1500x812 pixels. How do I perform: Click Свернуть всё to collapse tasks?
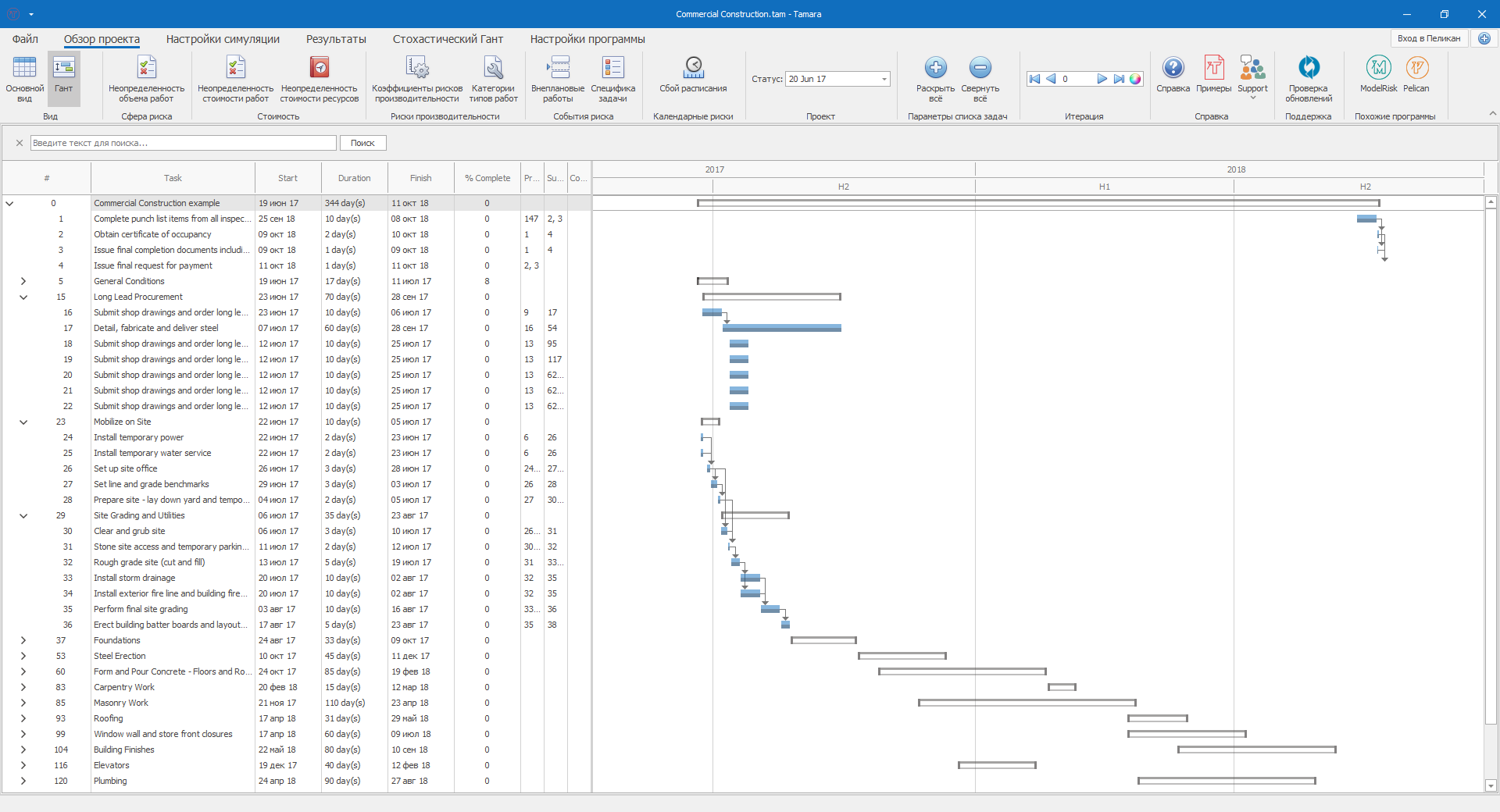(x=980, y=77)
